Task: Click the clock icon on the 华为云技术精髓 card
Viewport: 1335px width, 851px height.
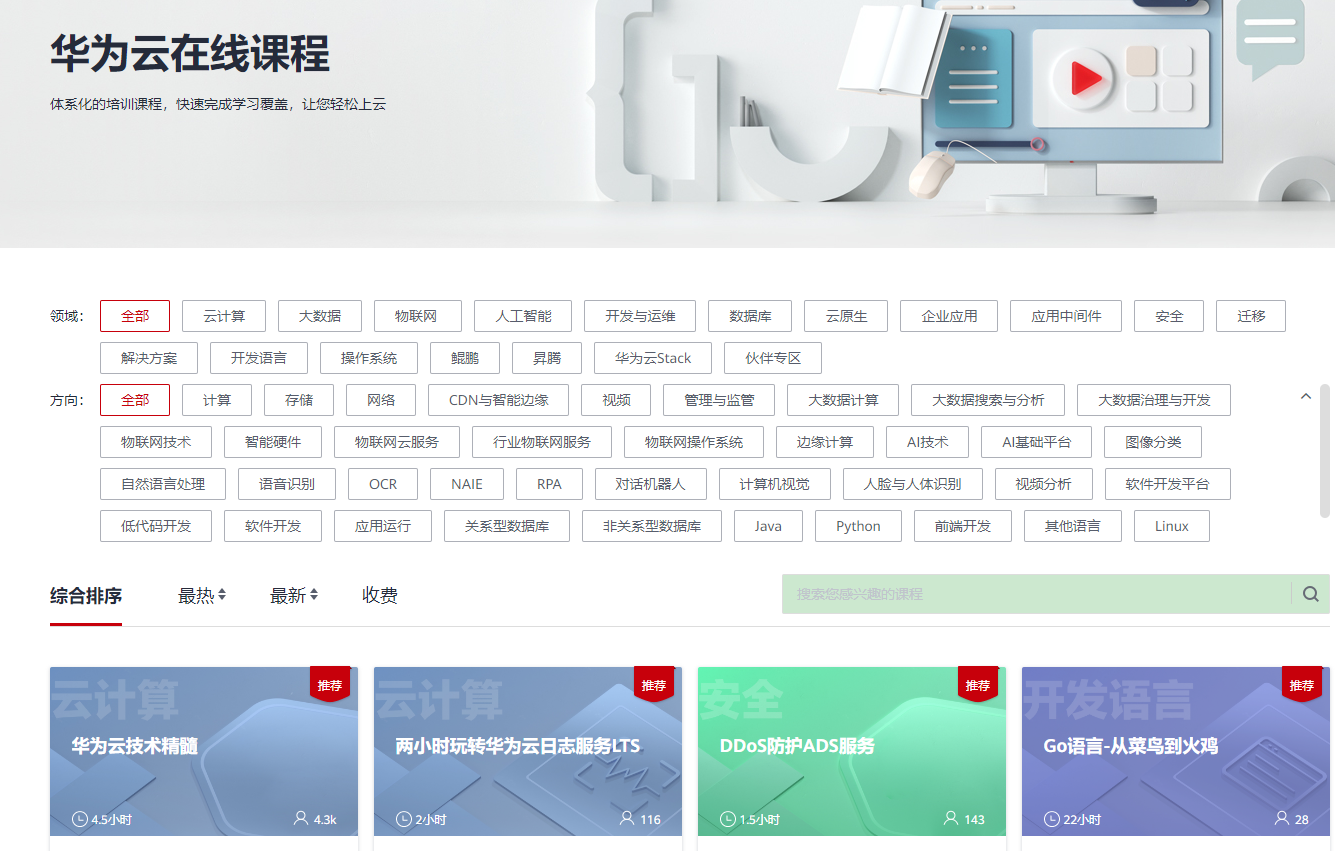Action: [x=80, y=819]
